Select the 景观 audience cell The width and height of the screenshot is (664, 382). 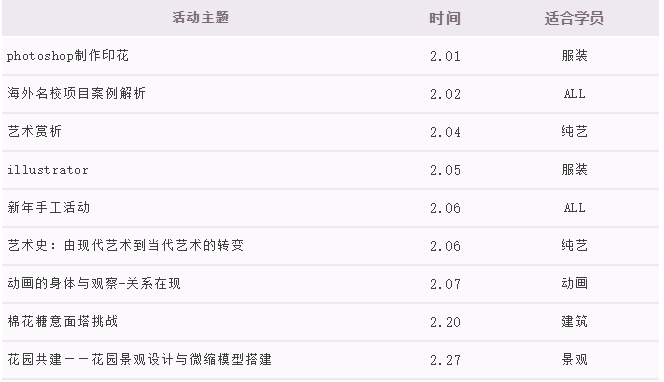575,360
